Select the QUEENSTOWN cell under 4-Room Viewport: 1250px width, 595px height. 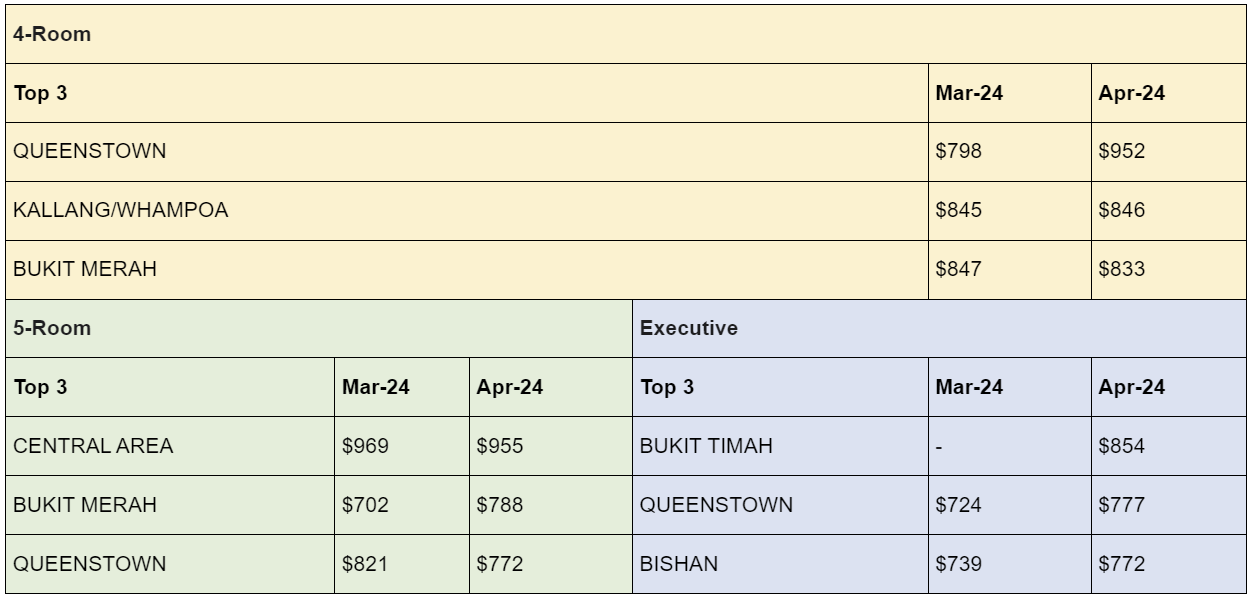coord(467,152)
